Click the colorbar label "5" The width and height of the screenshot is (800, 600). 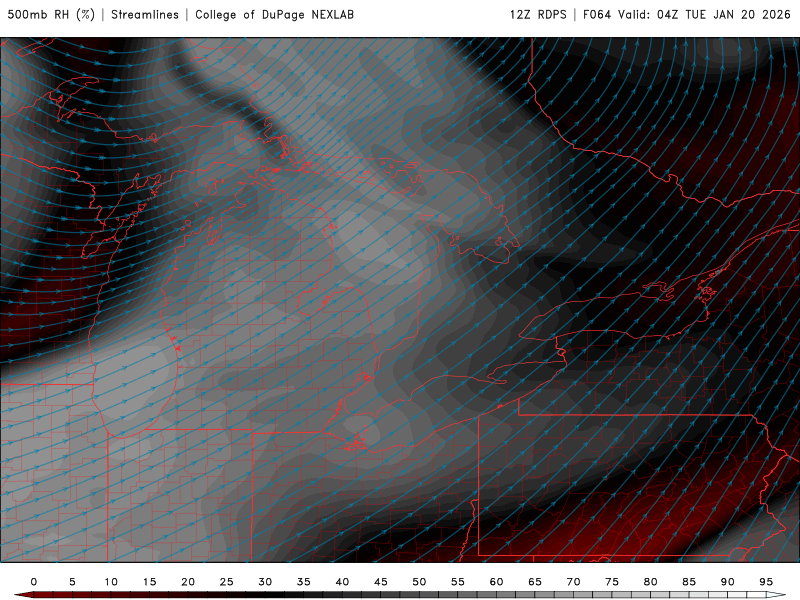pos(72,582)
